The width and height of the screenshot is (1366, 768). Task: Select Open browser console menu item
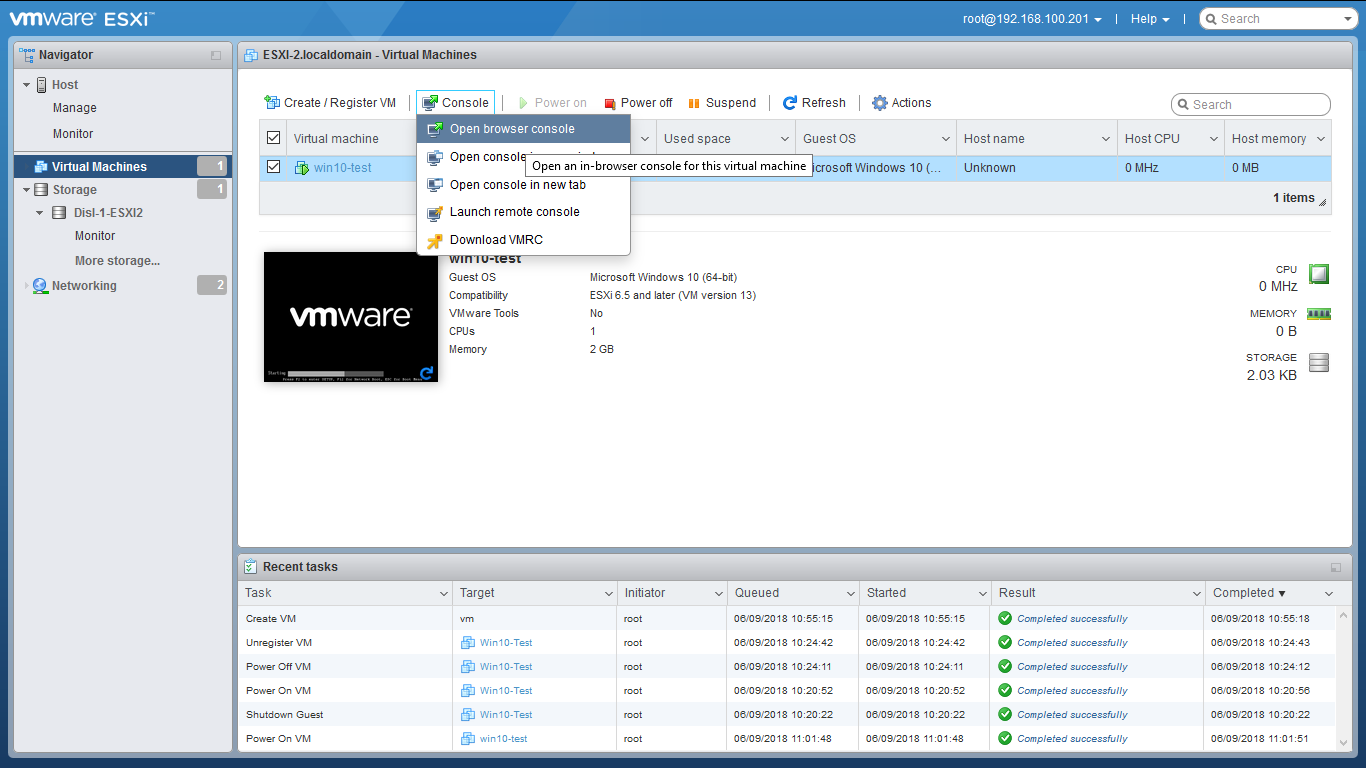coord(512,129)
